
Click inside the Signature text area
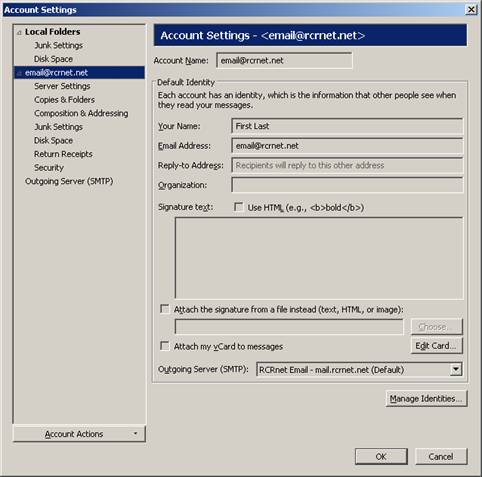click(319, 258)
